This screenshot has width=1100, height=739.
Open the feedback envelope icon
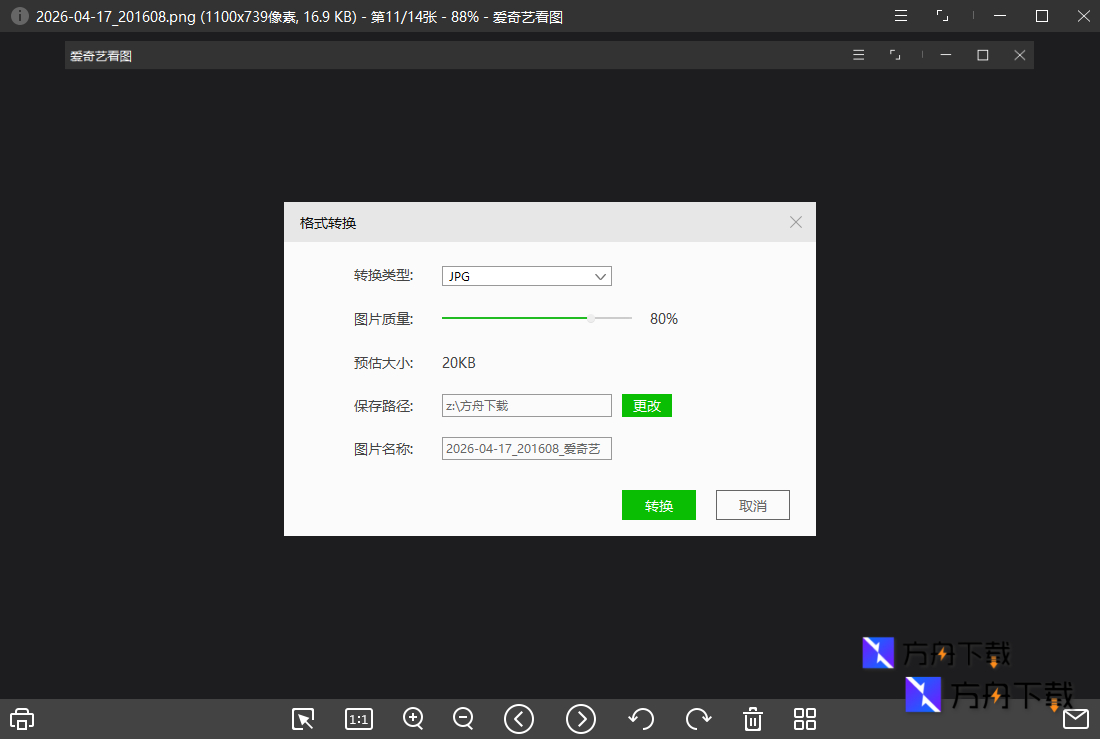[x=1076, y=718]
